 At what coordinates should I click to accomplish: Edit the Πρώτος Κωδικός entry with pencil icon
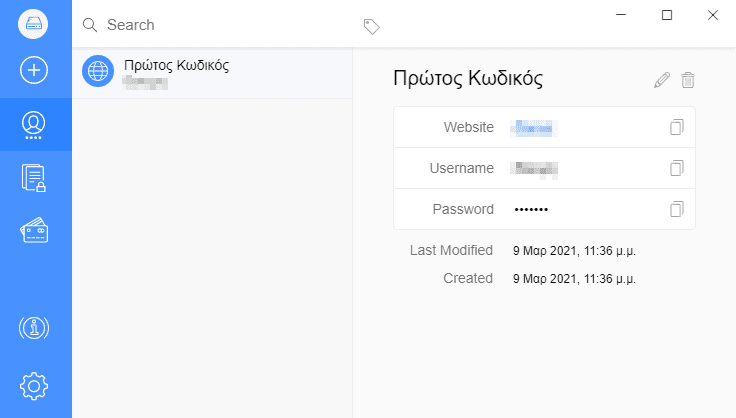(662, 80)
